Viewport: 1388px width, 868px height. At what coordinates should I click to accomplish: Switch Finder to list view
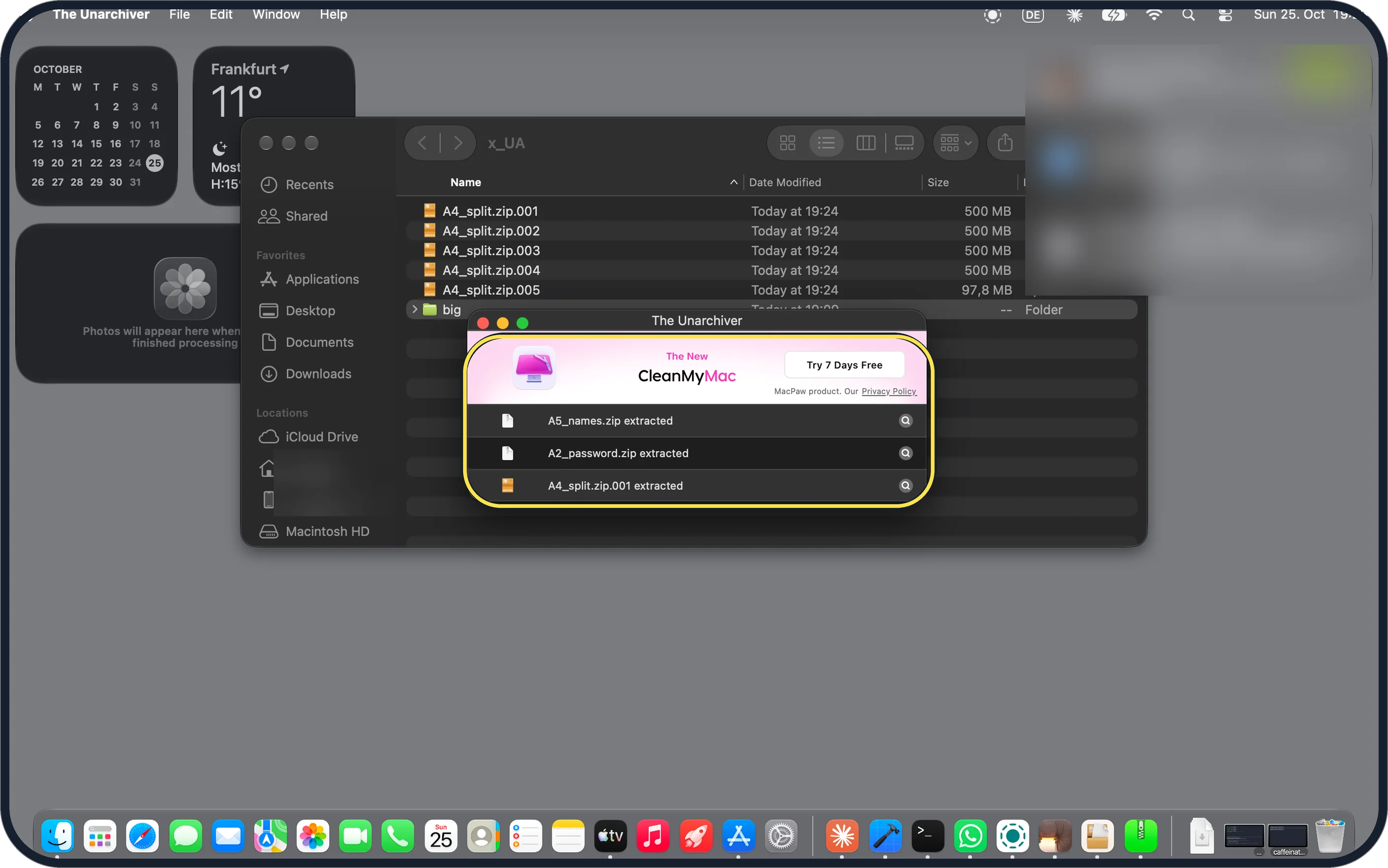point(826,143)
